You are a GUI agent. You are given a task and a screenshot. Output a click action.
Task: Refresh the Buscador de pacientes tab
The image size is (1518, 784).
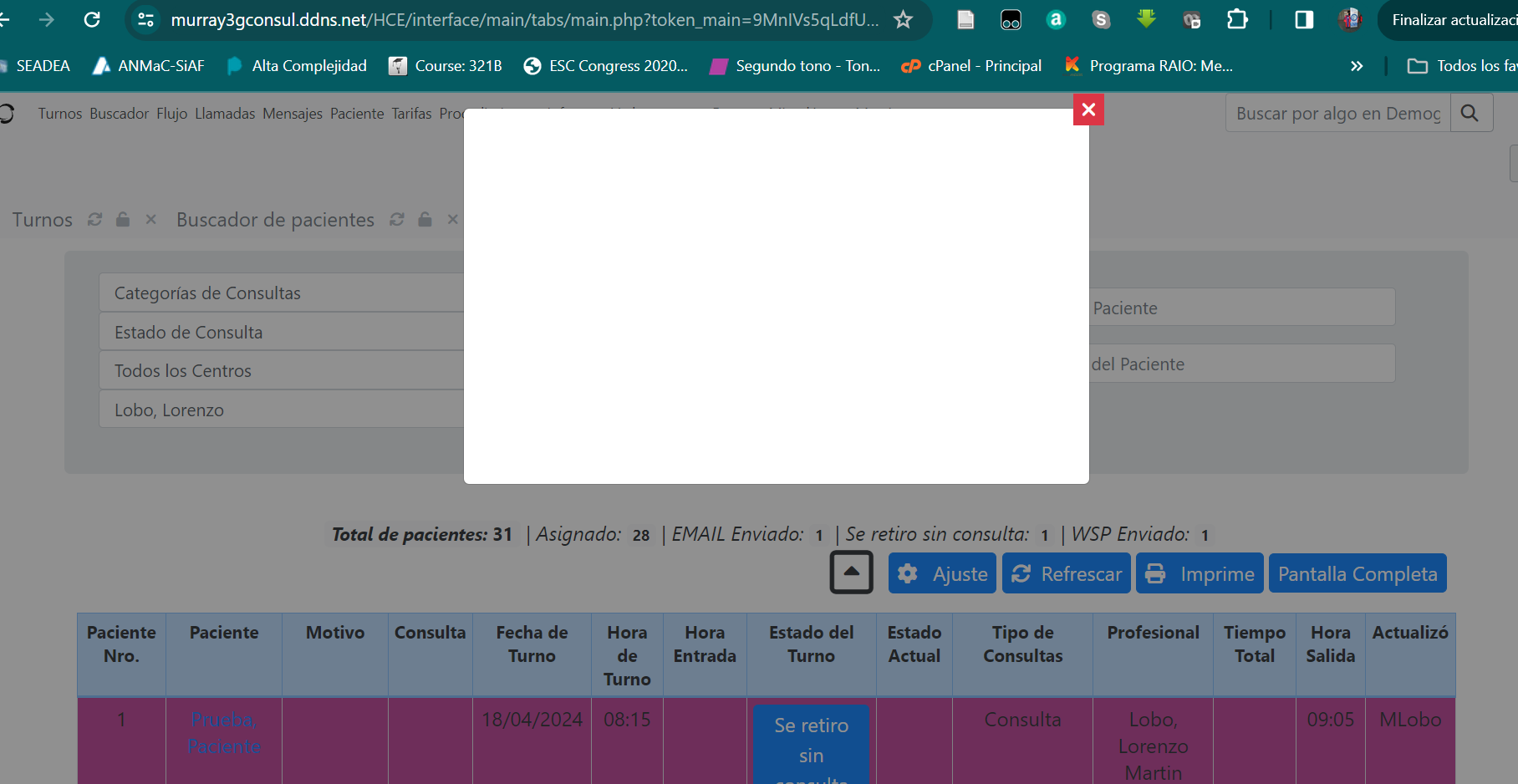[397, 219]
